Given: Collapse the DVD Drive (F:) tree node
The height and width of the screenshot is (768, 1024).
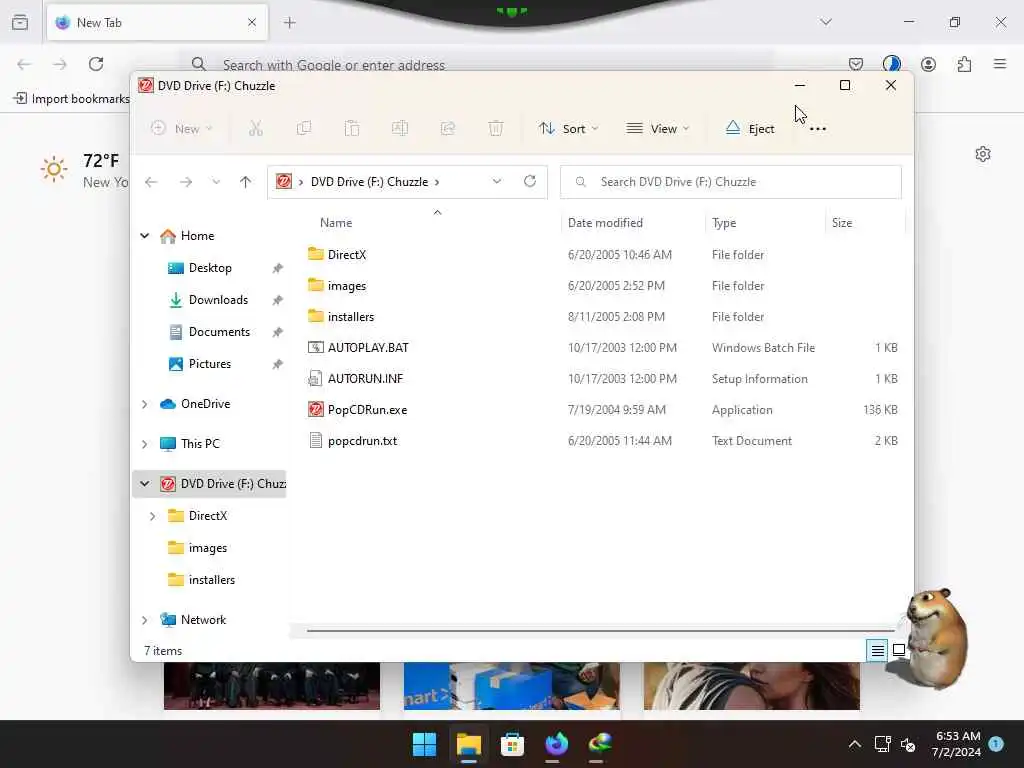Looking at the screenshot, I should click(144, 484).
